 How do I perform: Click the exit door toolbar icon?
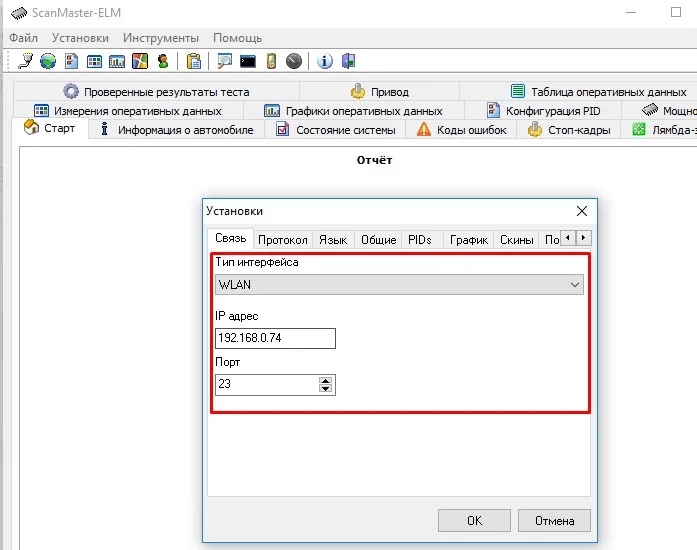click(x=348, y=61)
